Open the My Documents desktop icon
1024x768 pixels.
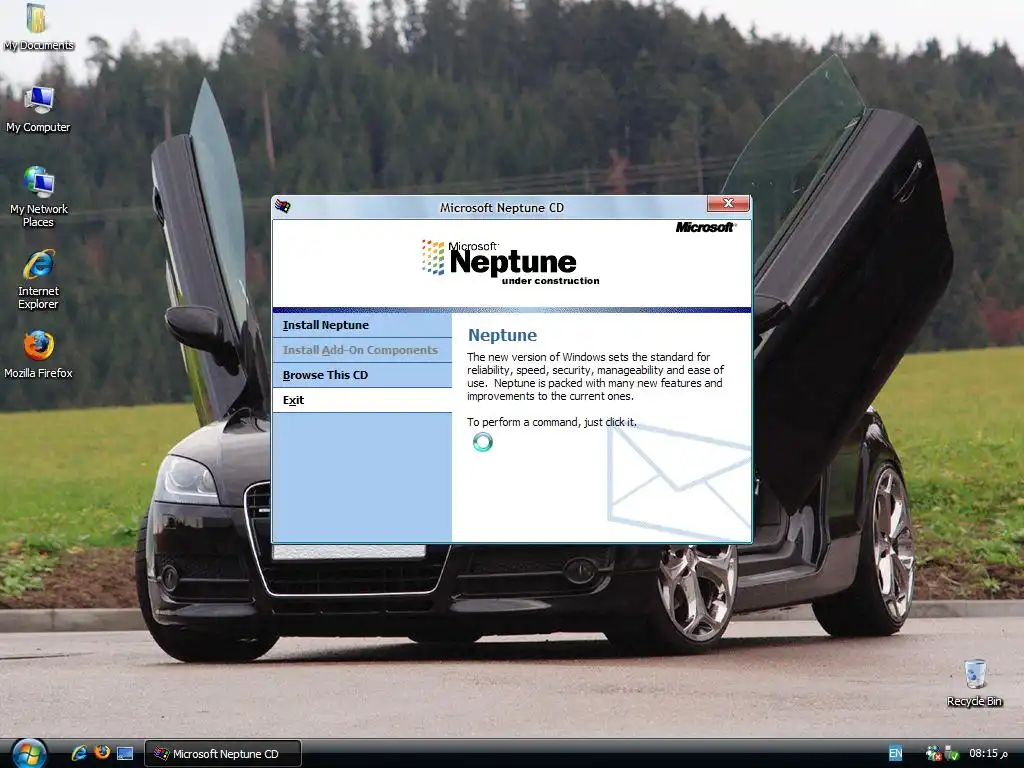pos(38,27)
